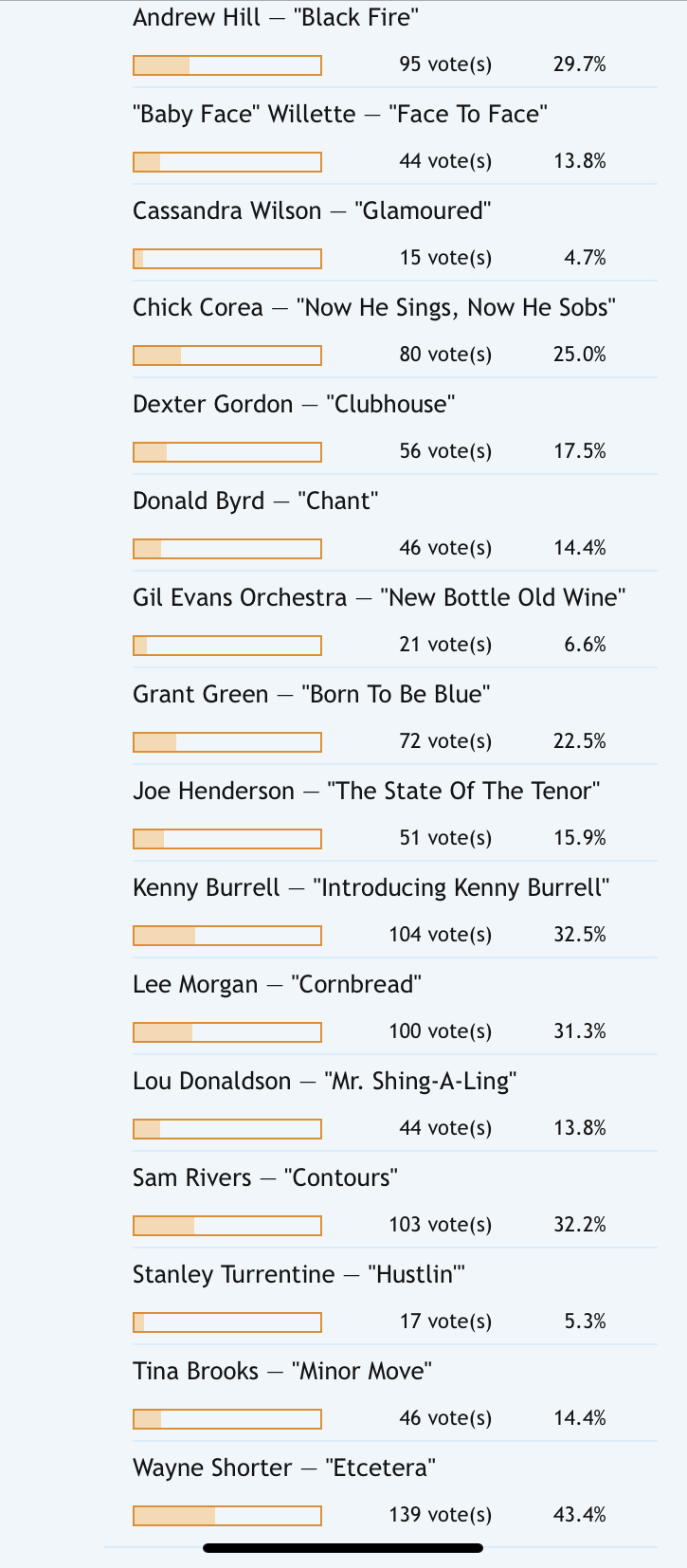
Task: Click the Stanley Turrentine "Hustlin'" result bar
Action: point(227,1322)
